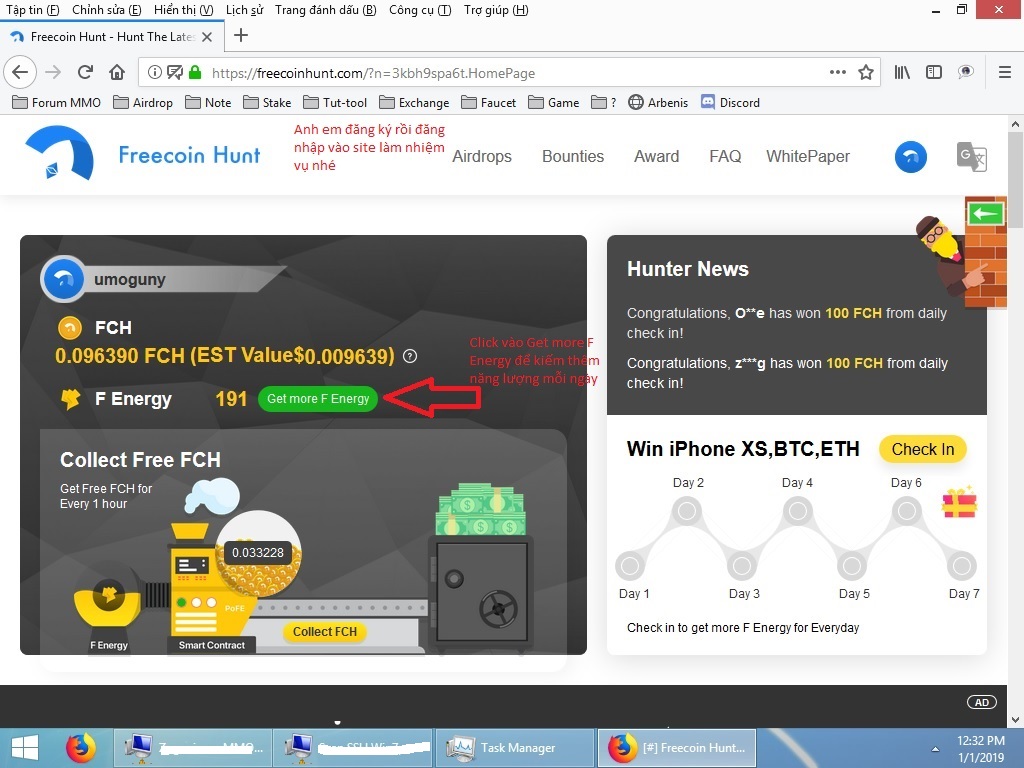Viewport: 1024px width, 768px height.
Task: Open the Trang đánh dấu menu
Action: (325, 10)
